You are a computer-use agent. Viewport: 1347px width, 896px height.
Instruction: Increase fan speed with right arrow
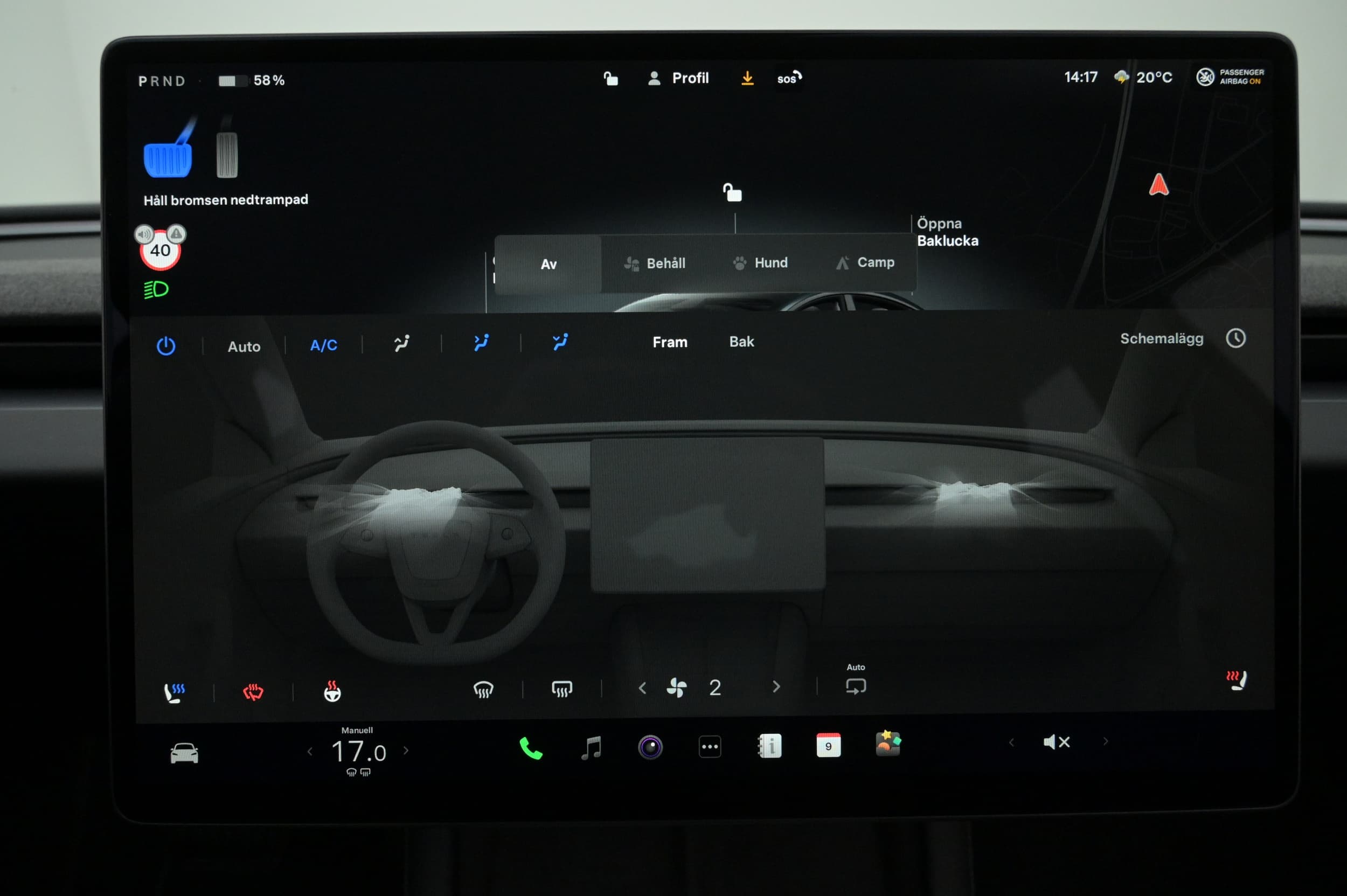click(x=775, y=686)
